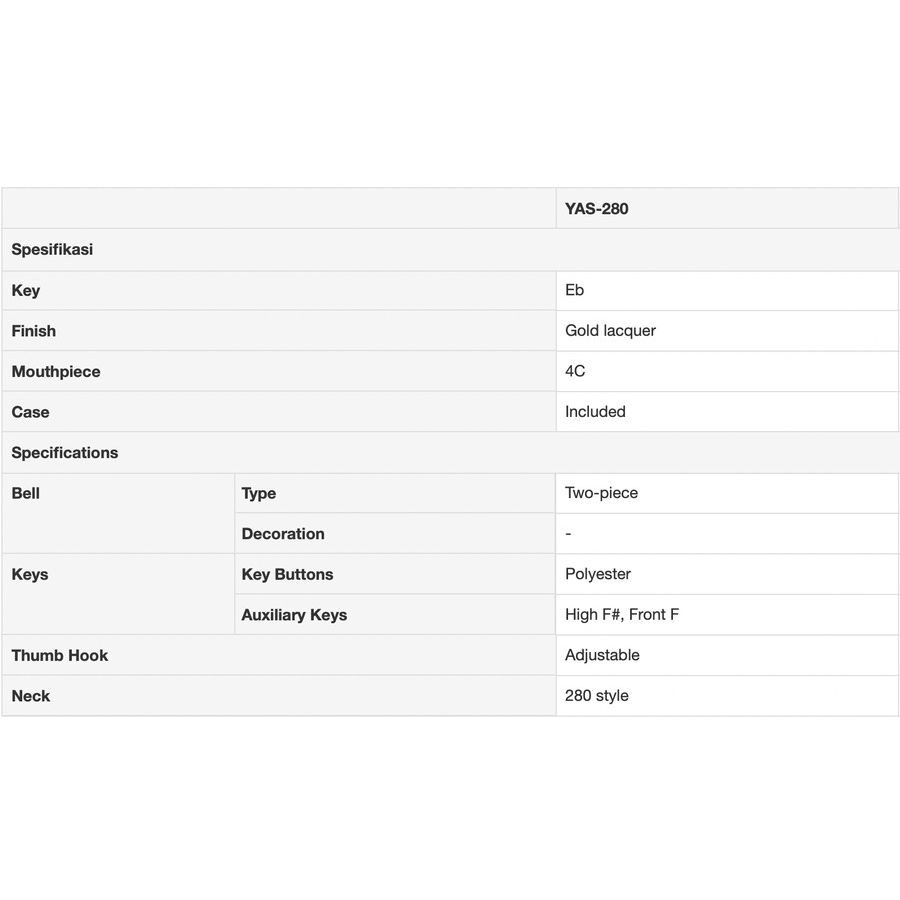
Task: Click the Bell category cell
Action: (26, 493)
